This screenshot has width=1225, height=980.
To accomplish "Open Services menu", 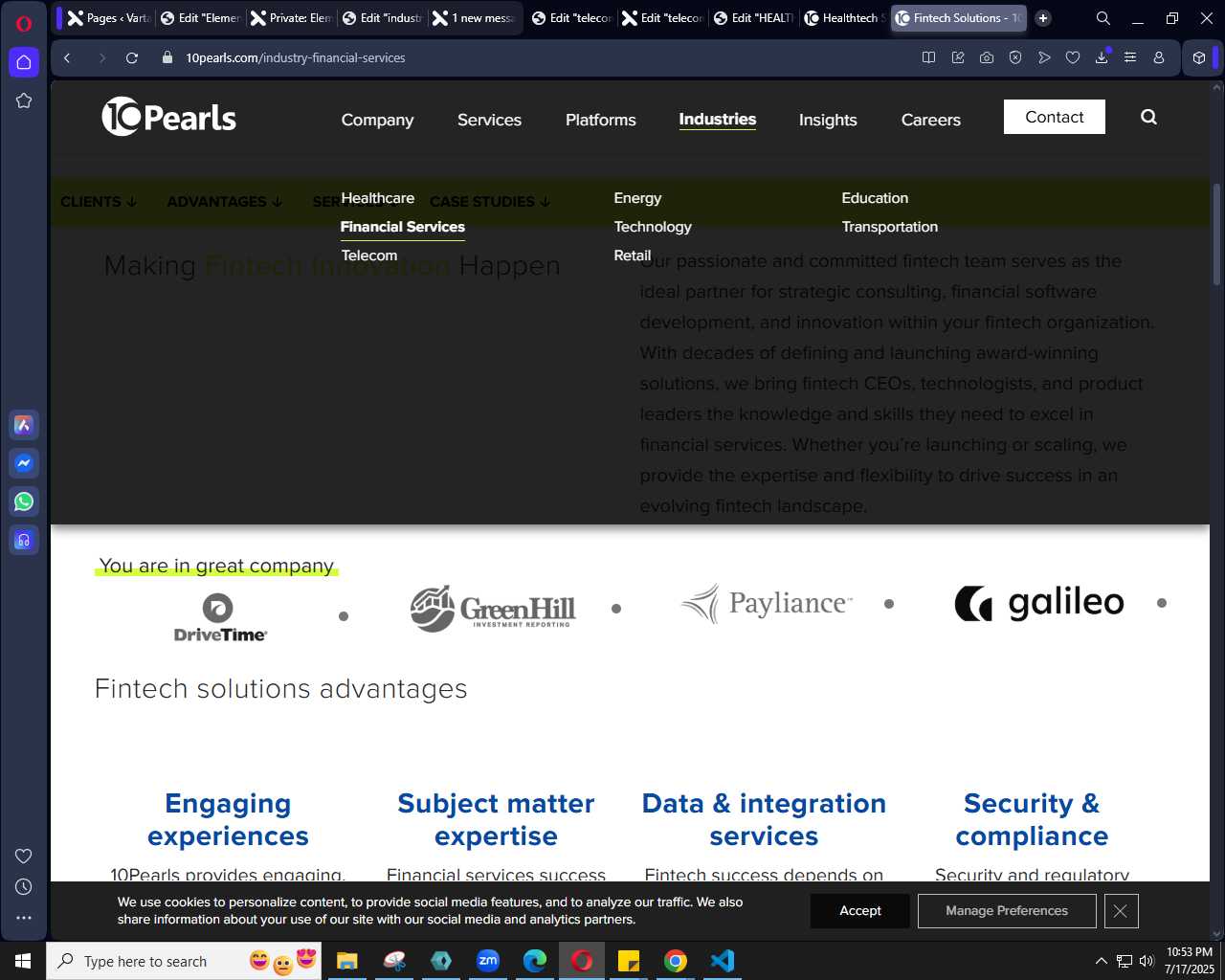I will 489,120.
